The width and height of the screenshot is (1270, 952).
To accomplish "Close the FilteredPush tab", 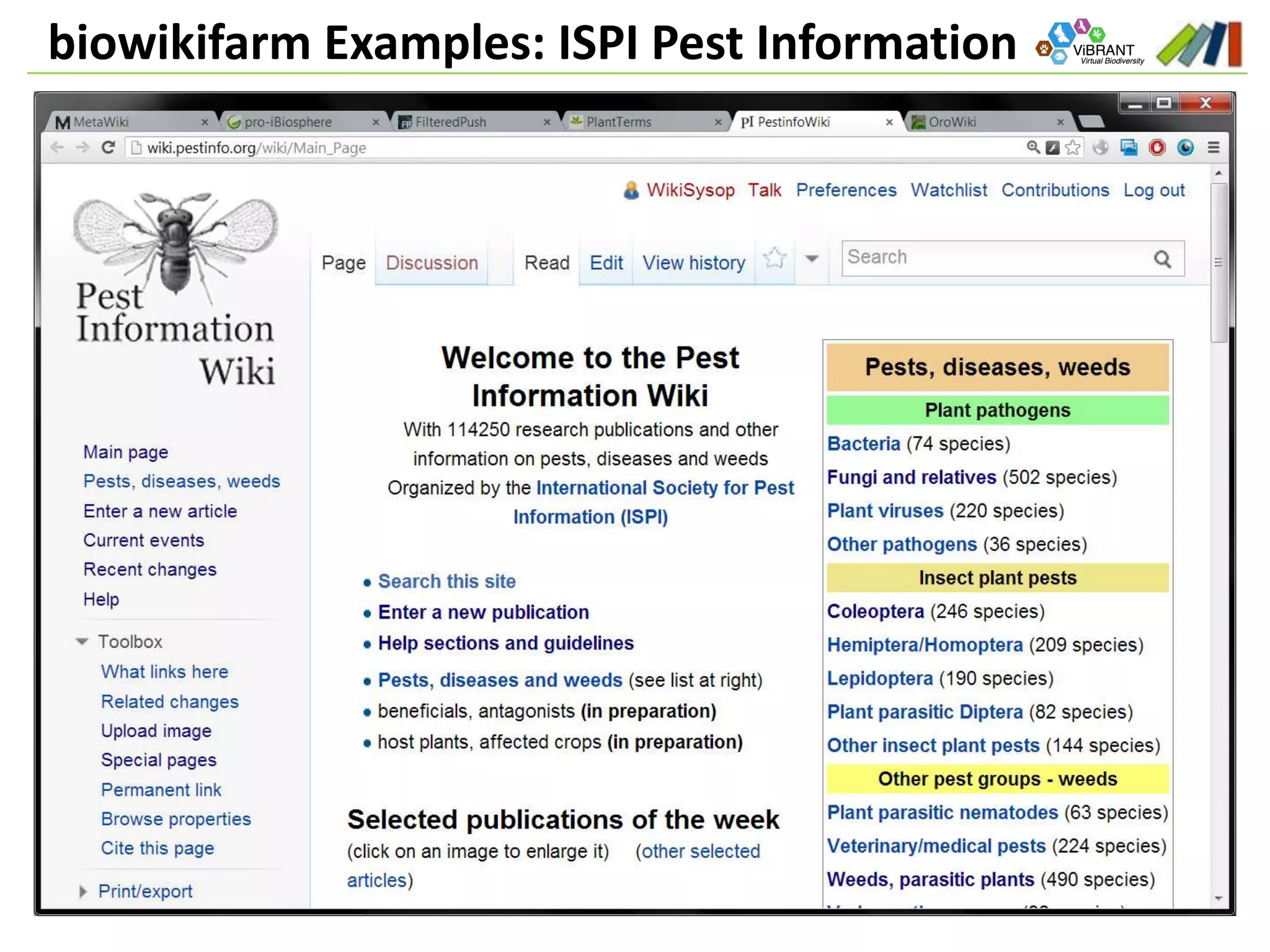I will click(547, 123).
